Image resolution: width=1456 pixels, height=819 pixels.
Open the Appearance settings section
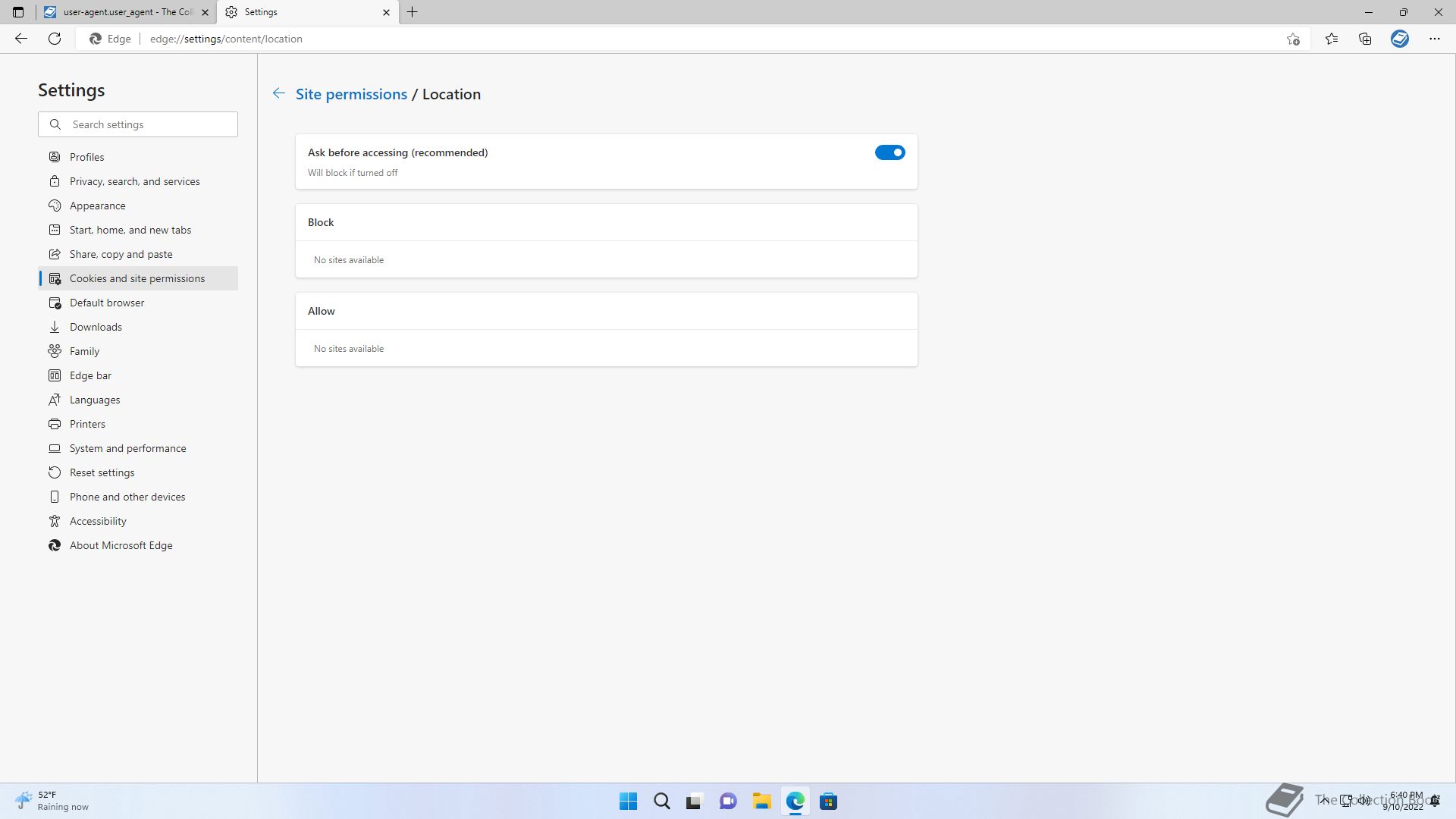pyautogui.click(x=97, y=206)
